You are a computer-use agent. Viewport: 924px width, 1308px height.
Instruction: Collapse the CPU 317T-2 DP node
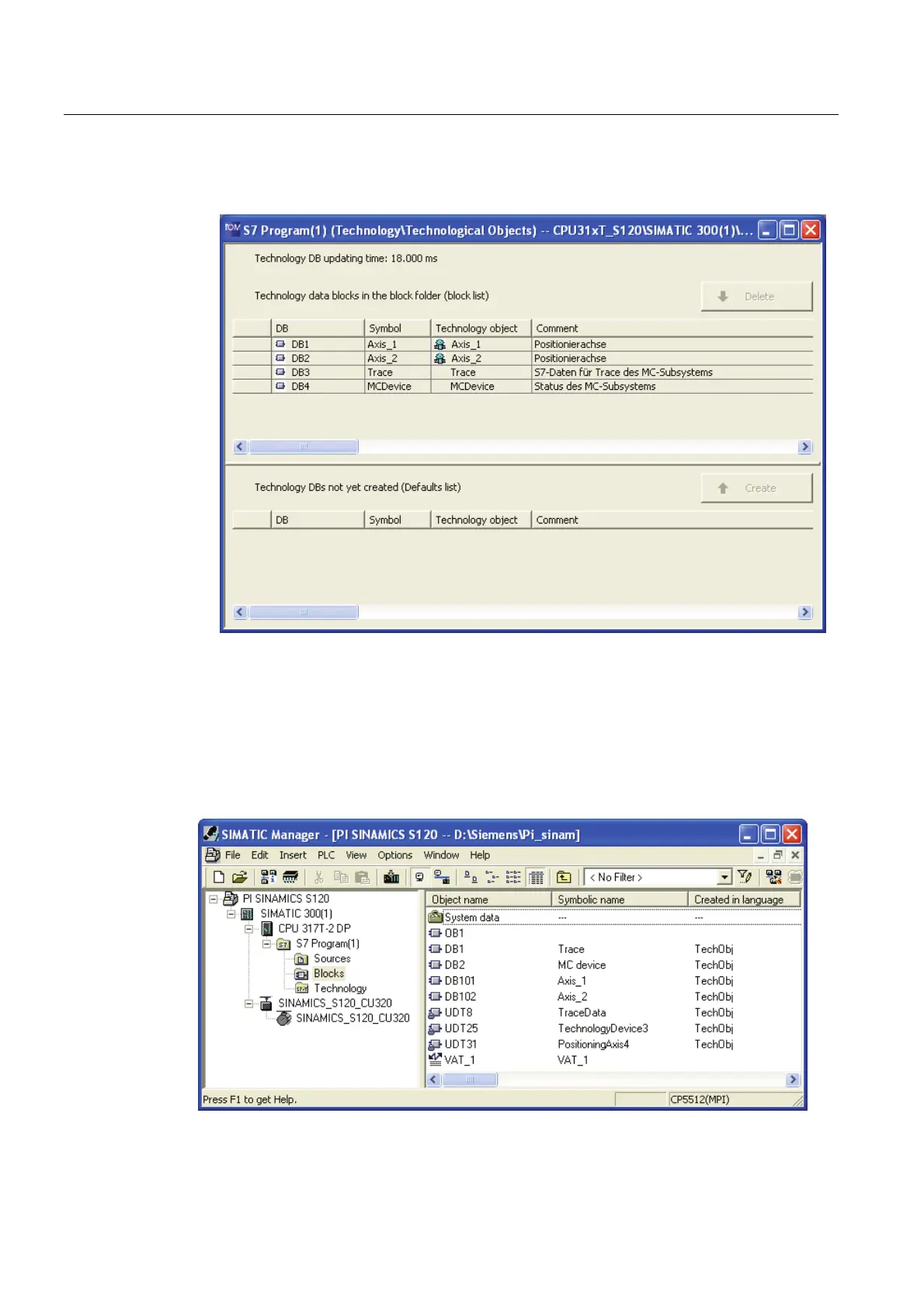pos(248,929)
